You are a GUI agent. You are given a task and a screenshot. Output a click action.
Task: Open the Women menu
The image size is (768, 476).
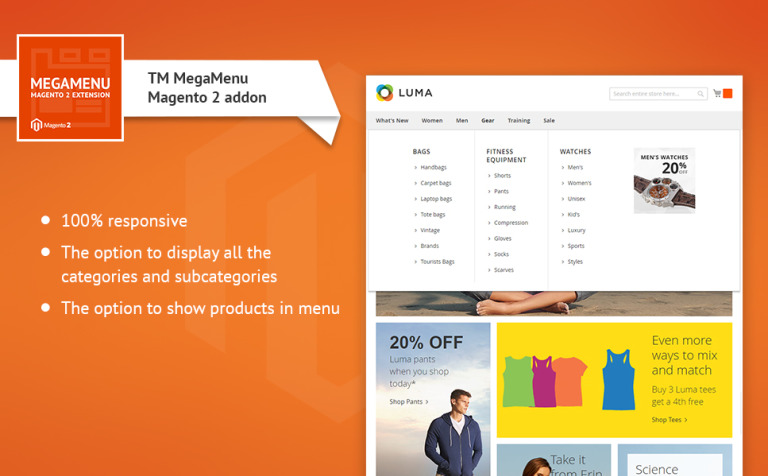[x=432, y=120]
